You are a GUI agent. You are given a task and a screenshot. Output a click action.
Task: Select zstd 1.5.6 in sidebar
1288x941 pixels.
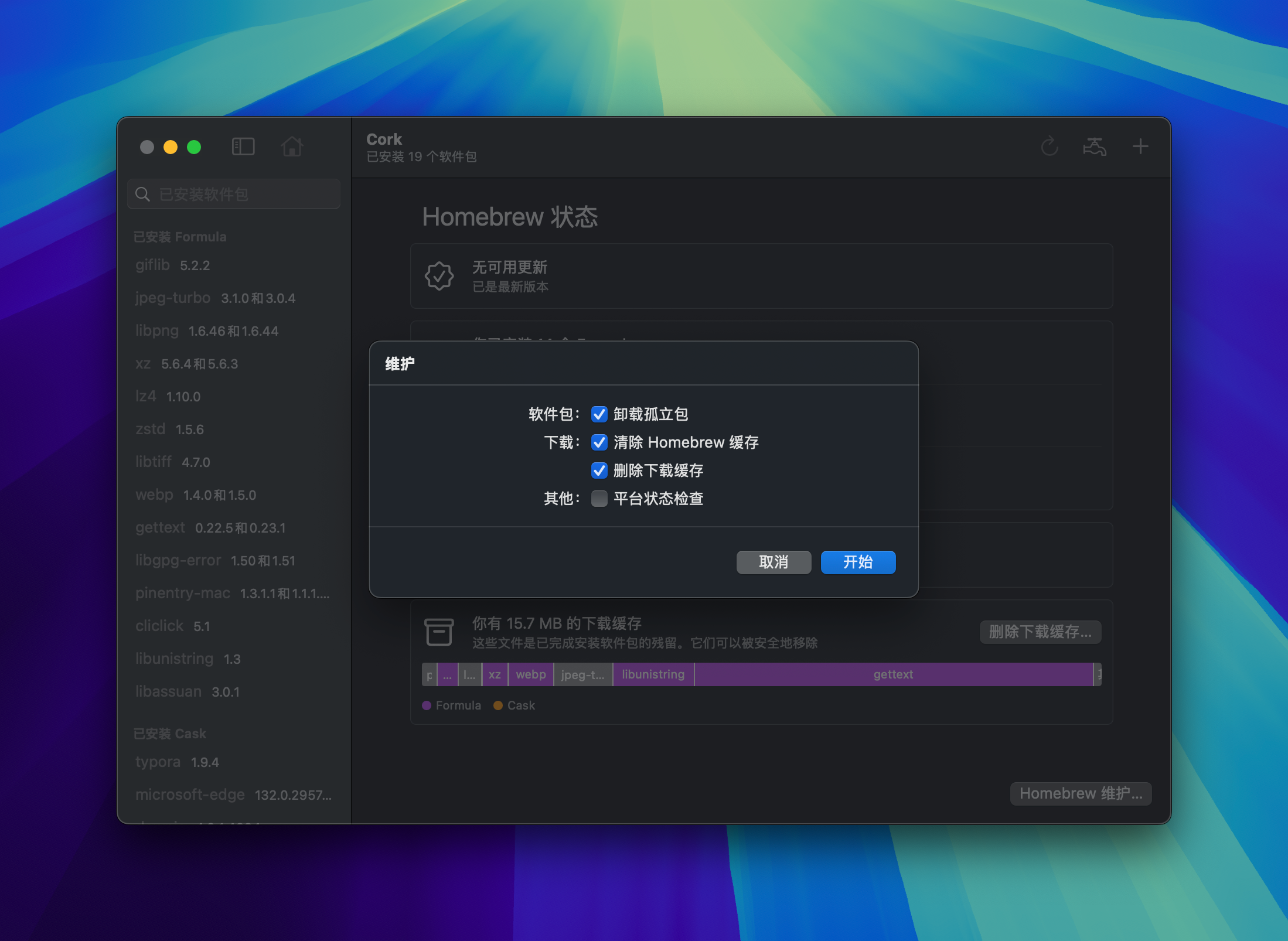point(234,429)
